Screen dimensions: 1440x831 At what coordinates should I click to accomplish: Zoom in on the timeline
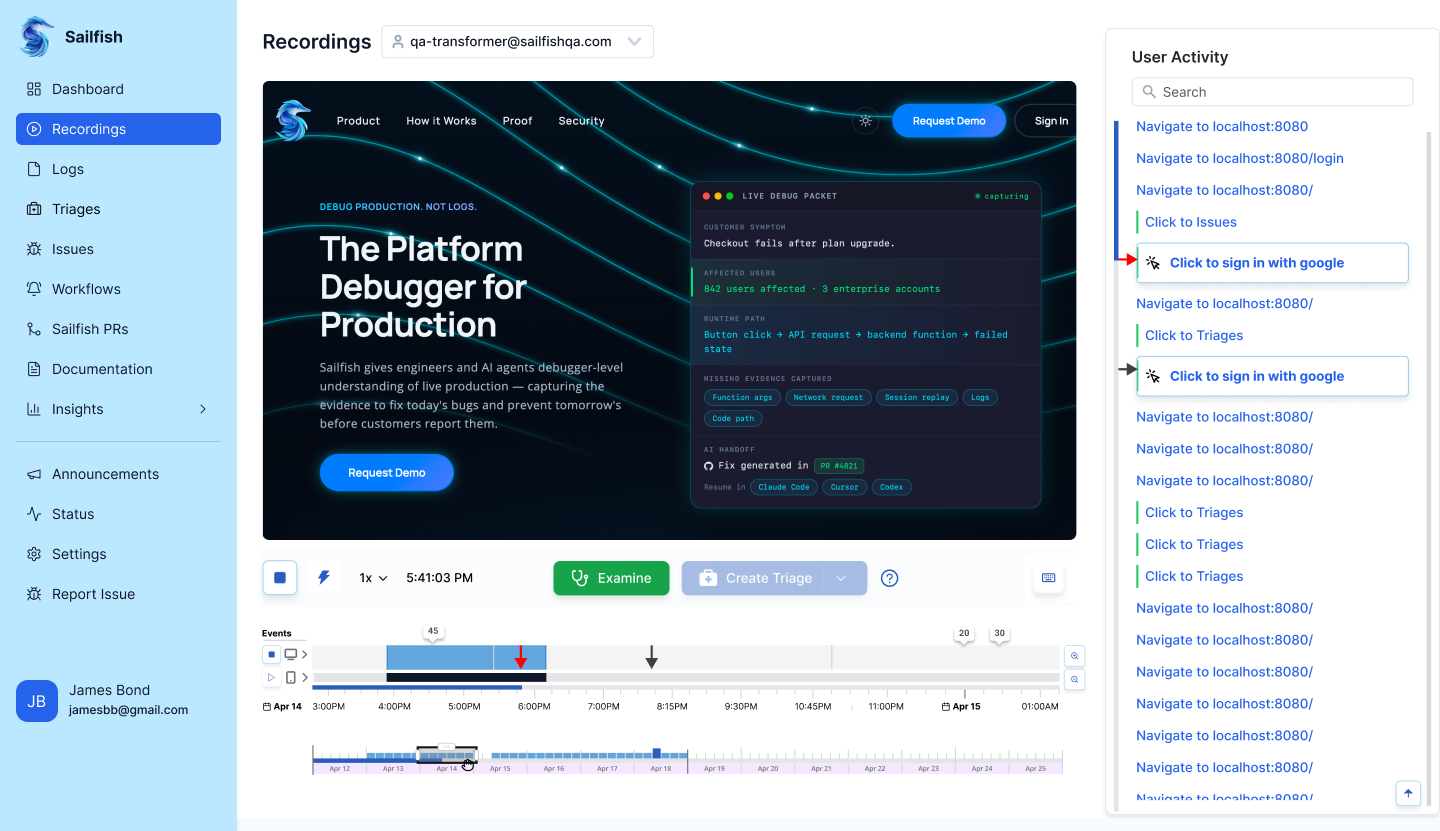coord(1075,656)
